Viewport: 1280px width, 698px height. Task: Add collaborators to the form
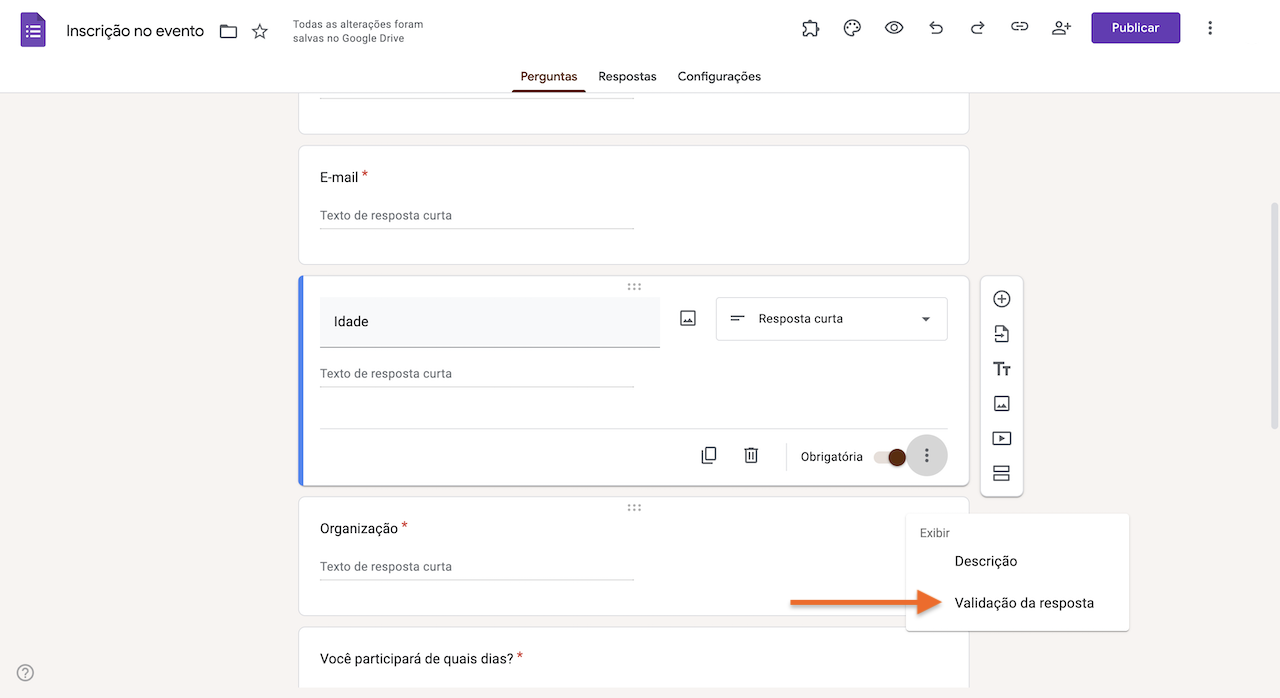pyautogui.click(x=1061, y=27)
